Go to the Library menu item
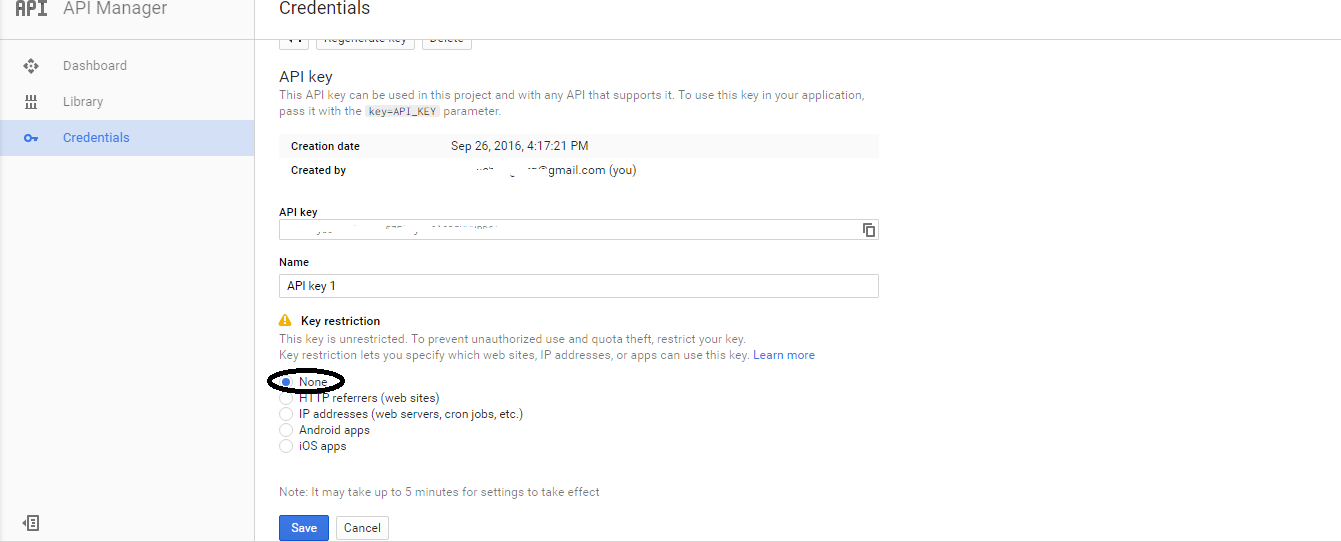The image size is (1341, 542). 83,102
